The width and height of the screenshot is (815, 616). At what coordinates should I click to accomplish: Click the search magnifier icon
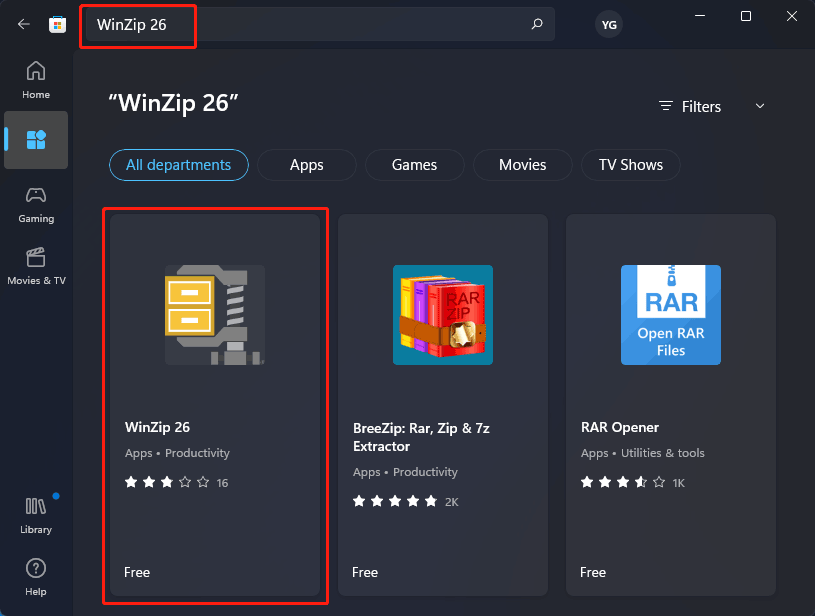click(537, 24)
